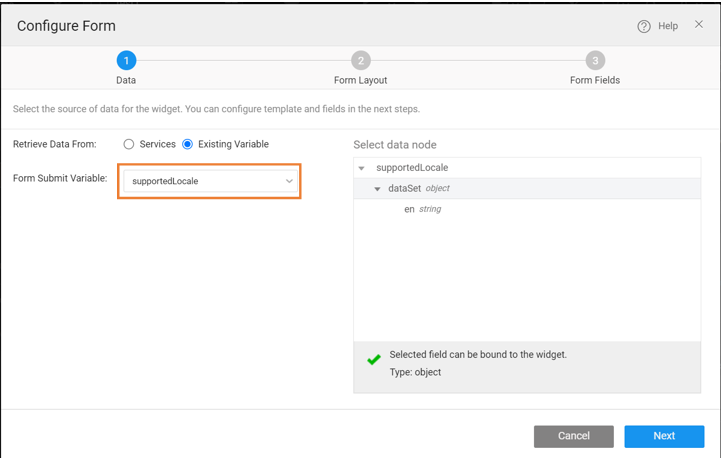Click the step 2 circle icon
Viewport: 723px width, 459px height.
pos(361,61)
